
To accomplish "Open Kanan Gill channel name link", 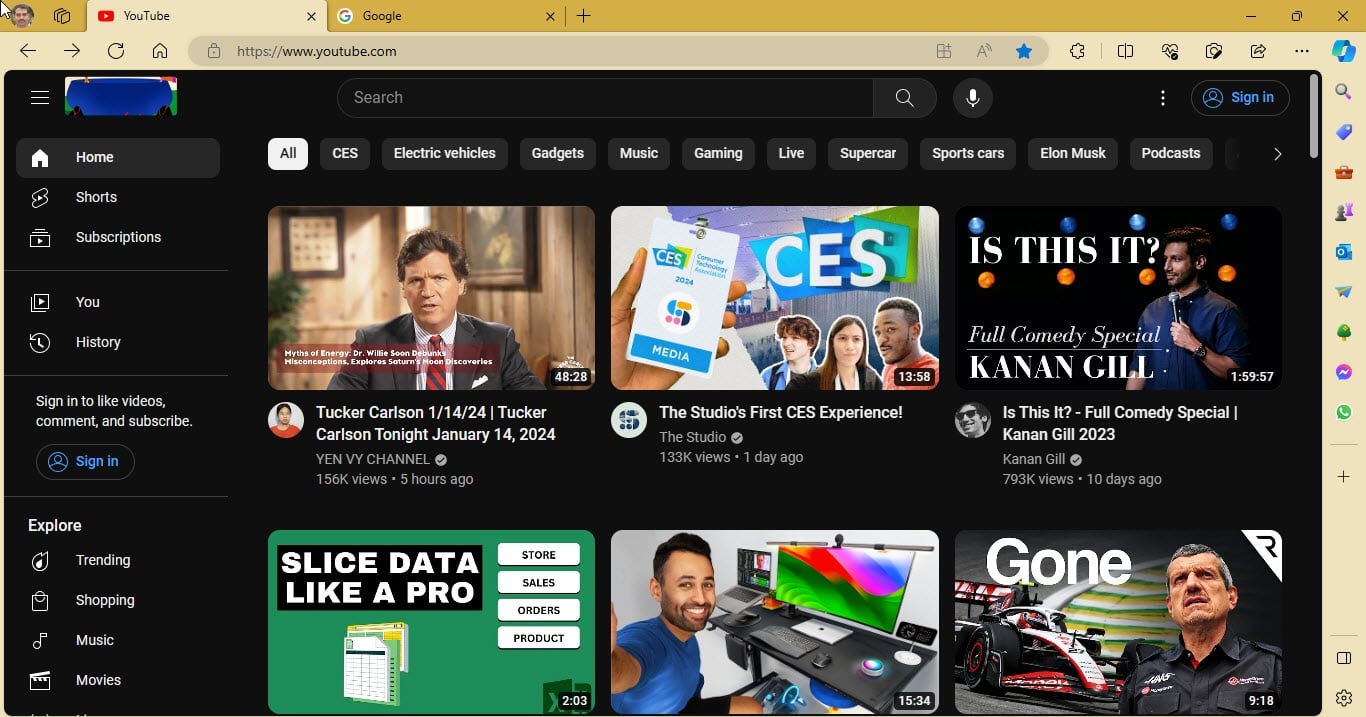I will pyautogui.click(x=1034, y=460).
